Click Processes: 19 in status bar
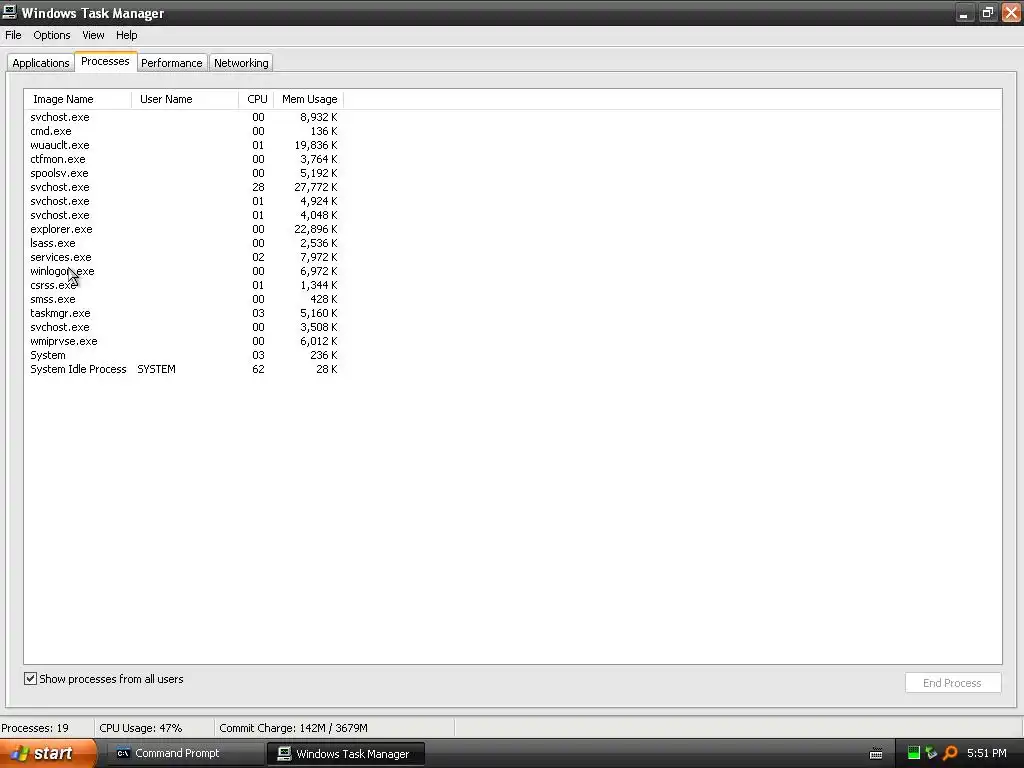The height and width of the screenshot is (768, 1024). pos(35,728)
